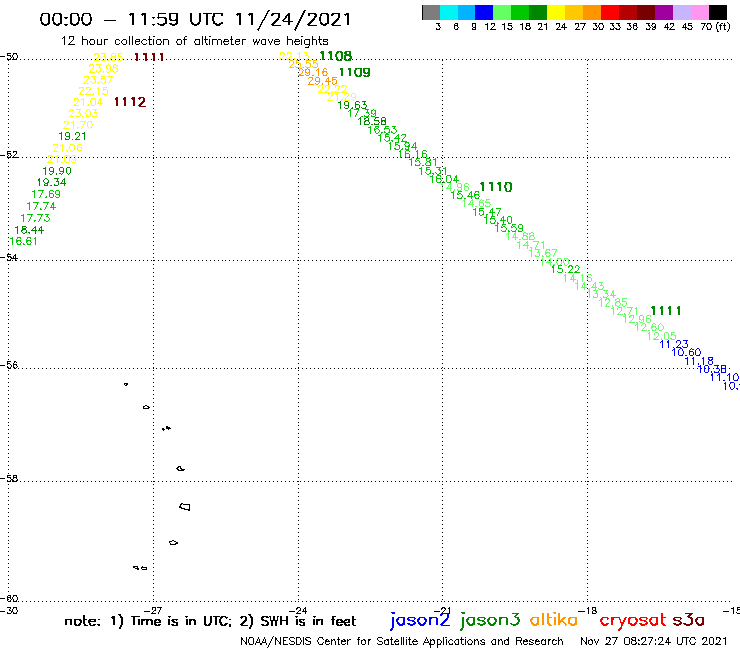
Task: Pick the bright red swatch in the legend
Action: 609,12
